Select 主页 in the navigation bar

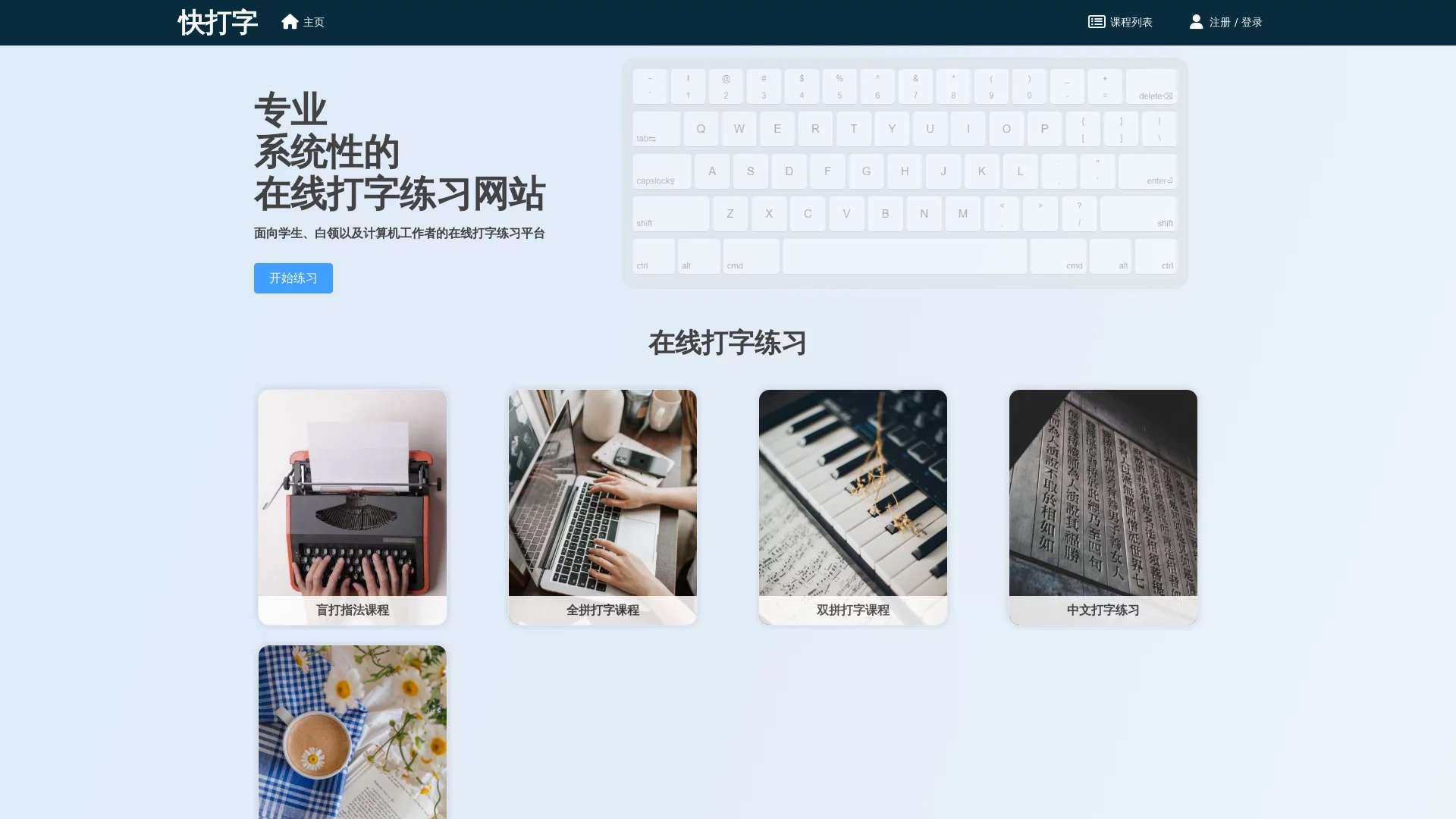click(313, 22)
